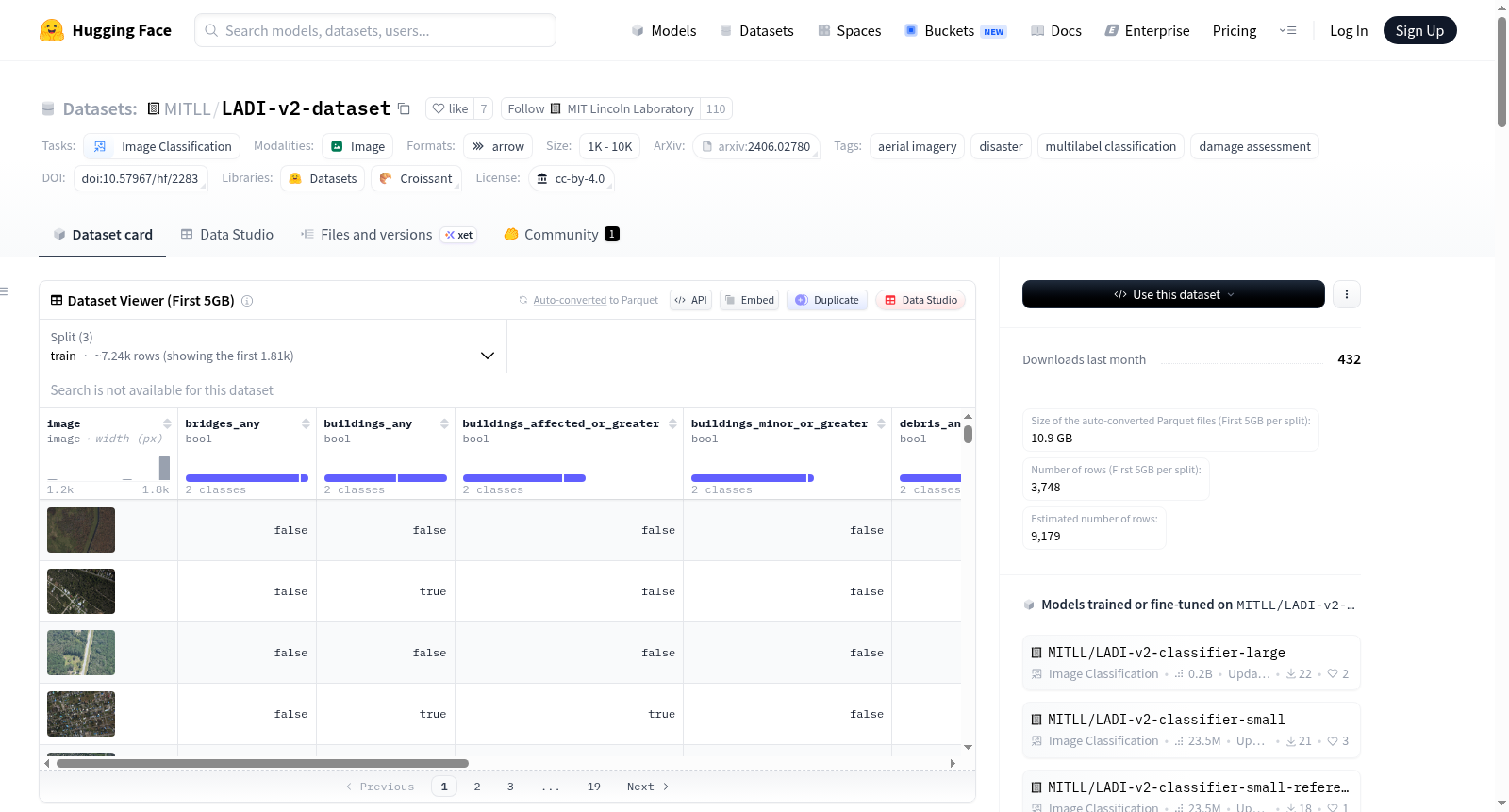Go to page 2 of the table
Image resolution: width=1509 pixels, height=812 pixels.
477,787
